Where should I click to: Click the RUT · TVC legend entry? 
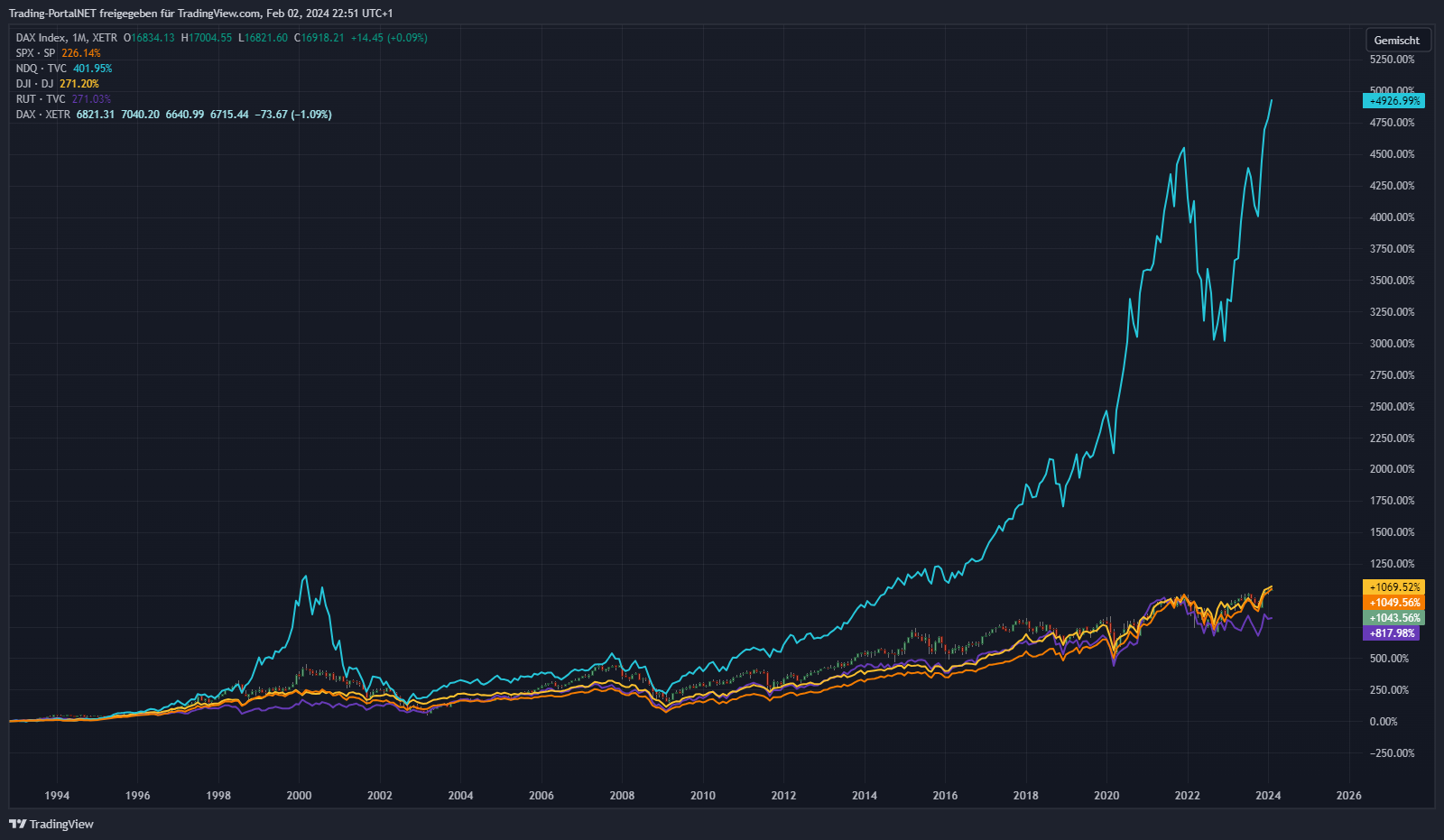[41, 99]
